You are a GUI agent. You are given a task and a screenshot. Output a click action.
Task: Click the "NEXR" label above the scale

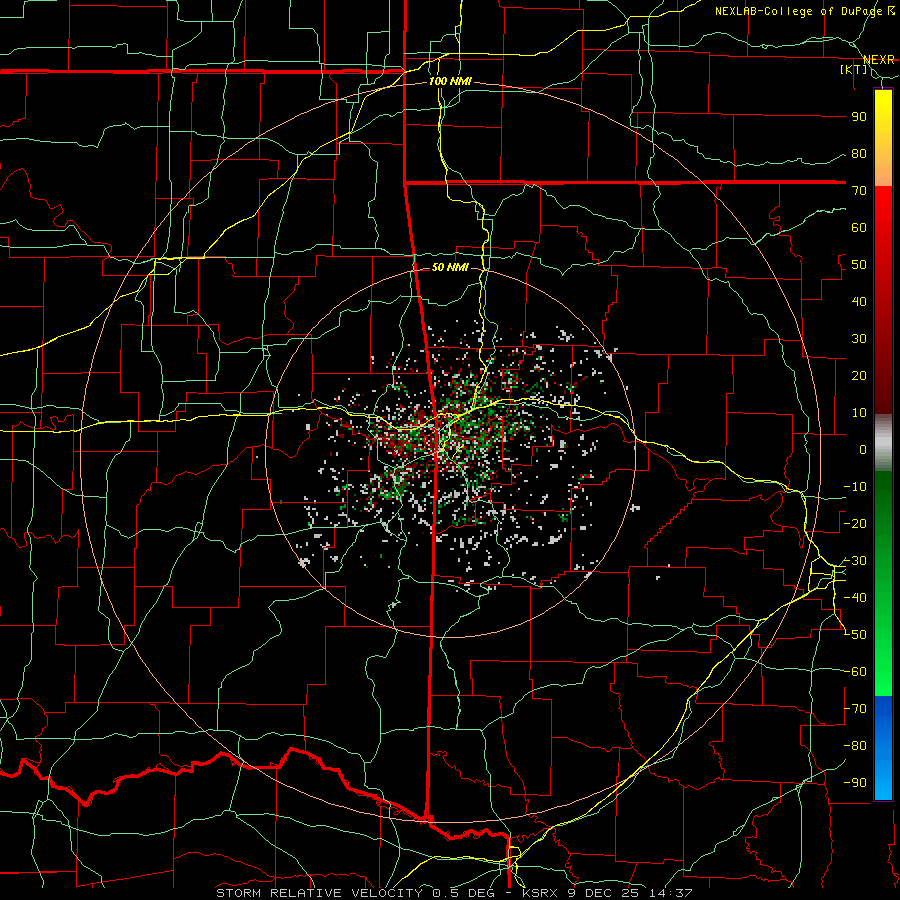point(879,60)
